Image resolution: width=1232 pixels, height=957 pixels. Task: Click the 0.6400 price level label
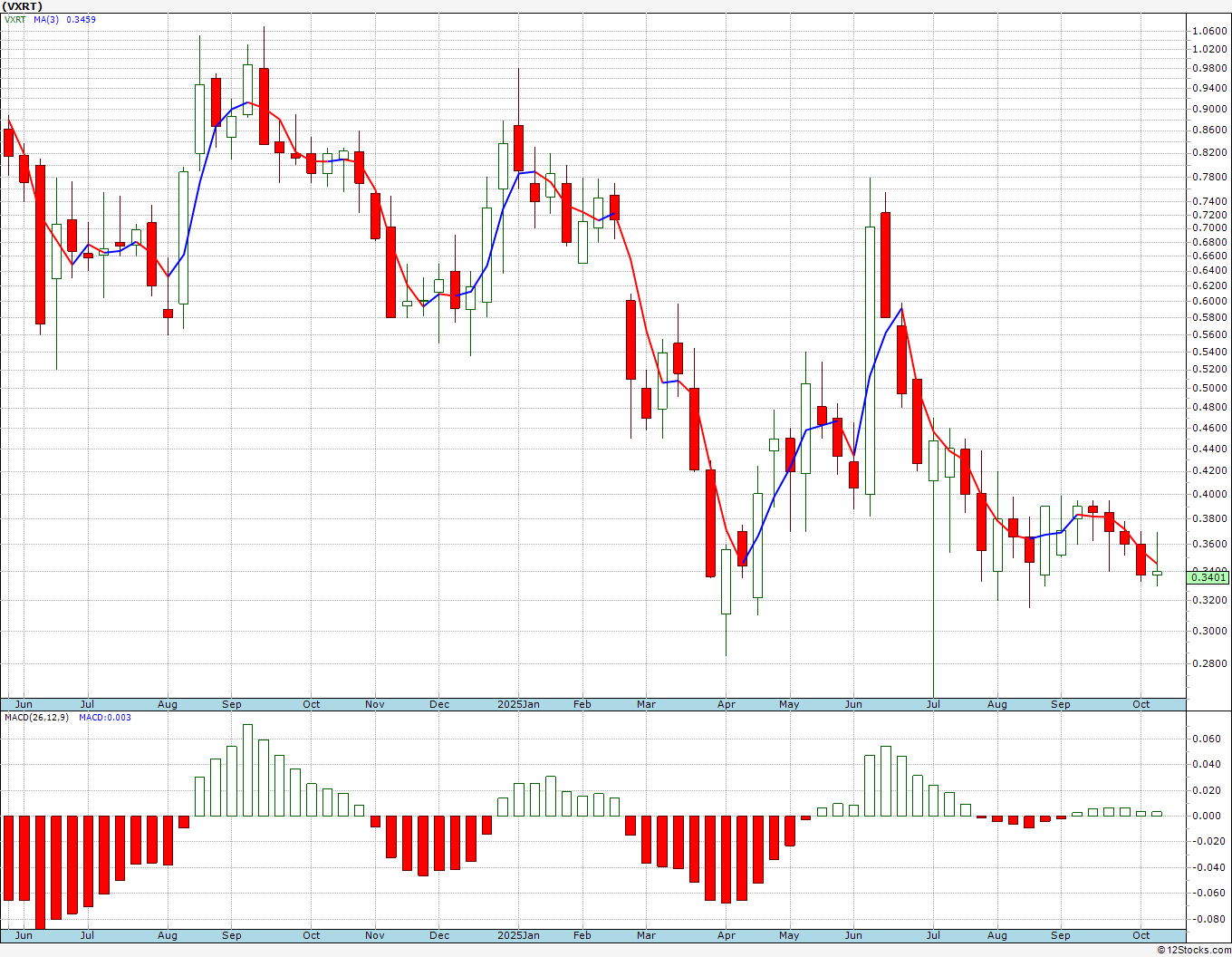tap(1210, 271)
